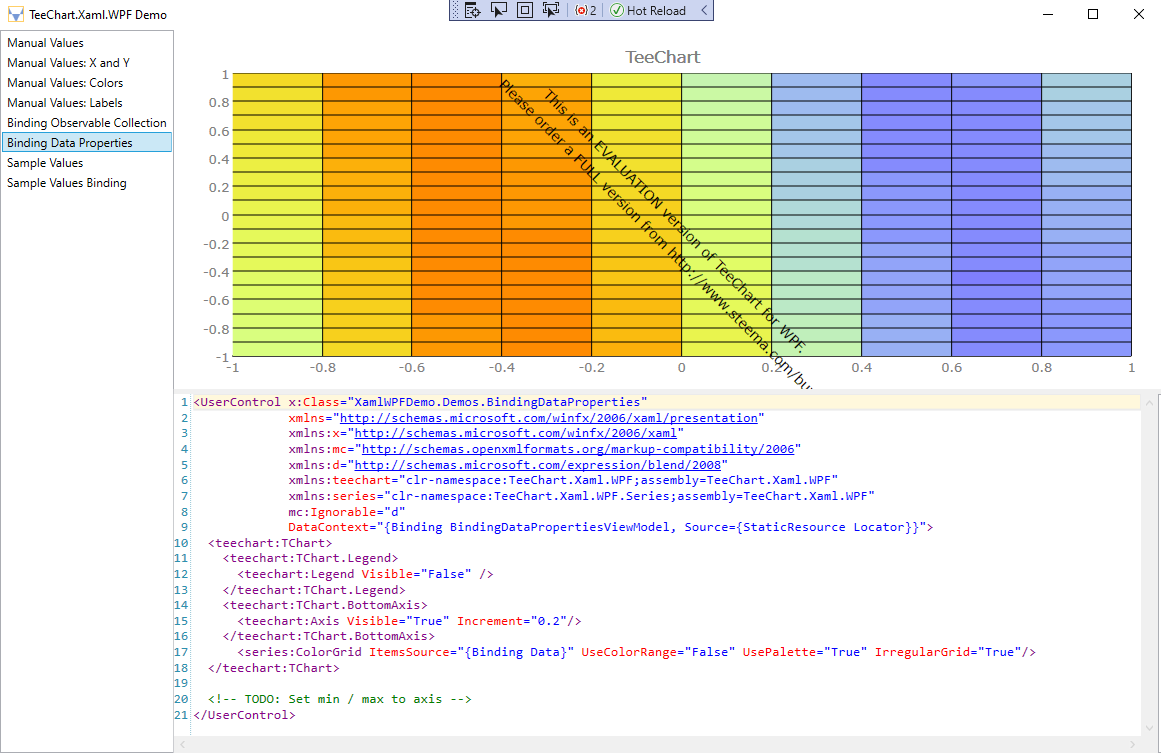1161x753 pixels.
Task: Click the TeeChart chart title
Action: [663, 57]
